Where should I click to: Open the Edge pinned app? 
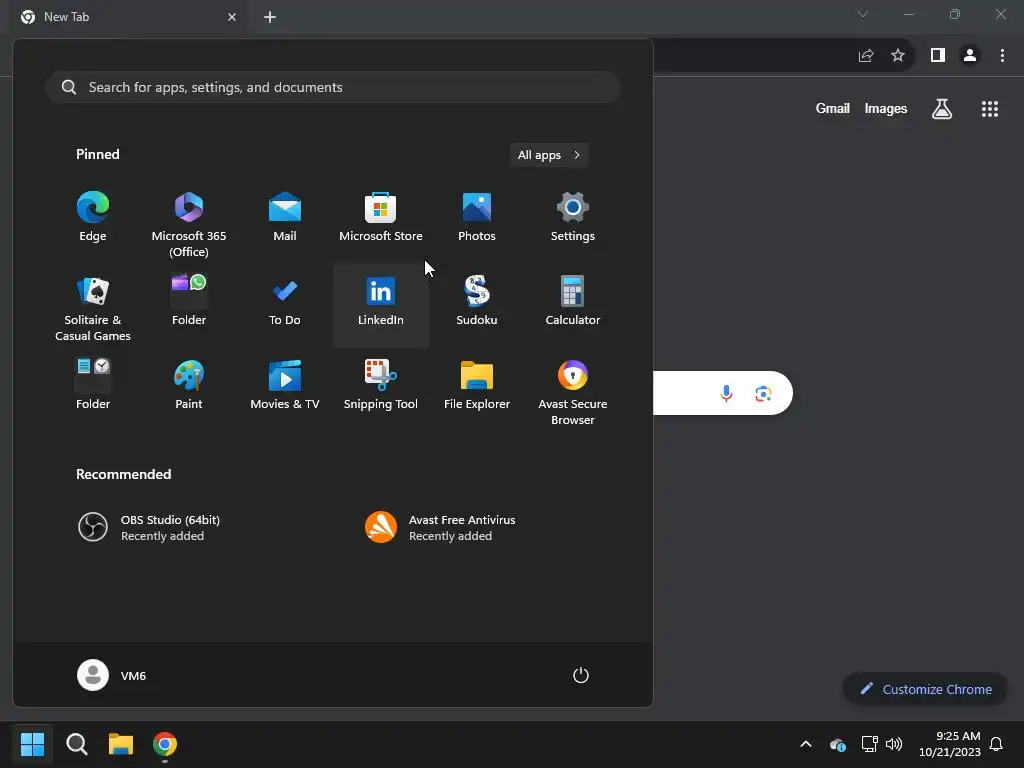(93, 217)
